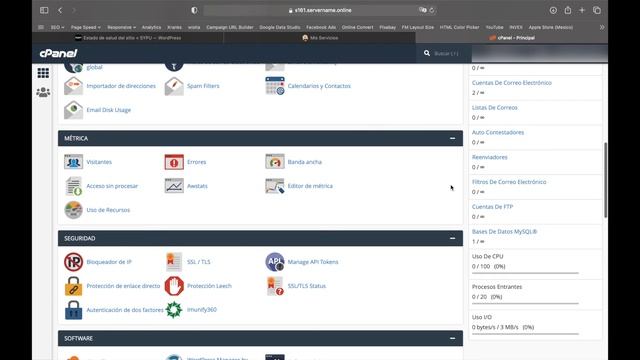Click the Google Data Studio bookmark
The image size is (640, 360).
click(280, 27)
